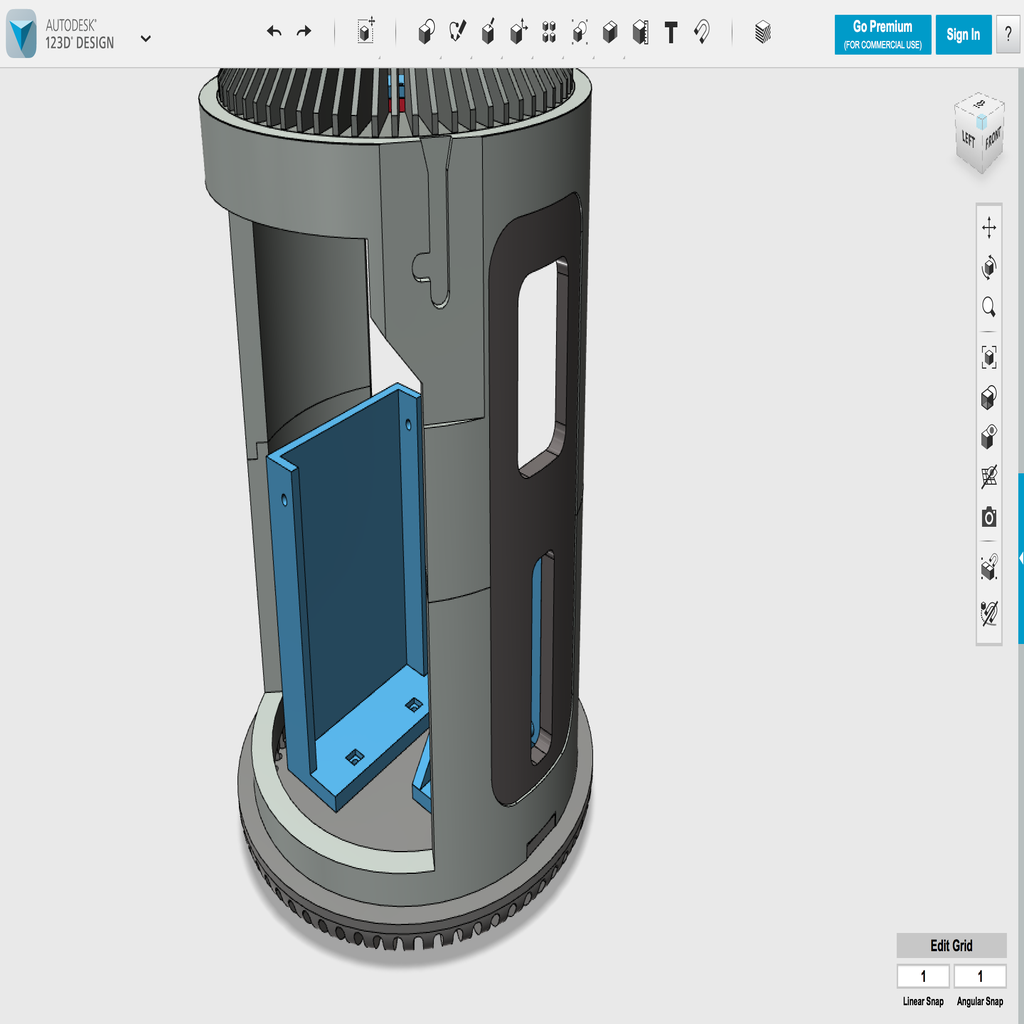The width and height of the screenshot is (1024, 1024).
Task: Select the Transform tool icon
Action: (366, 33)
